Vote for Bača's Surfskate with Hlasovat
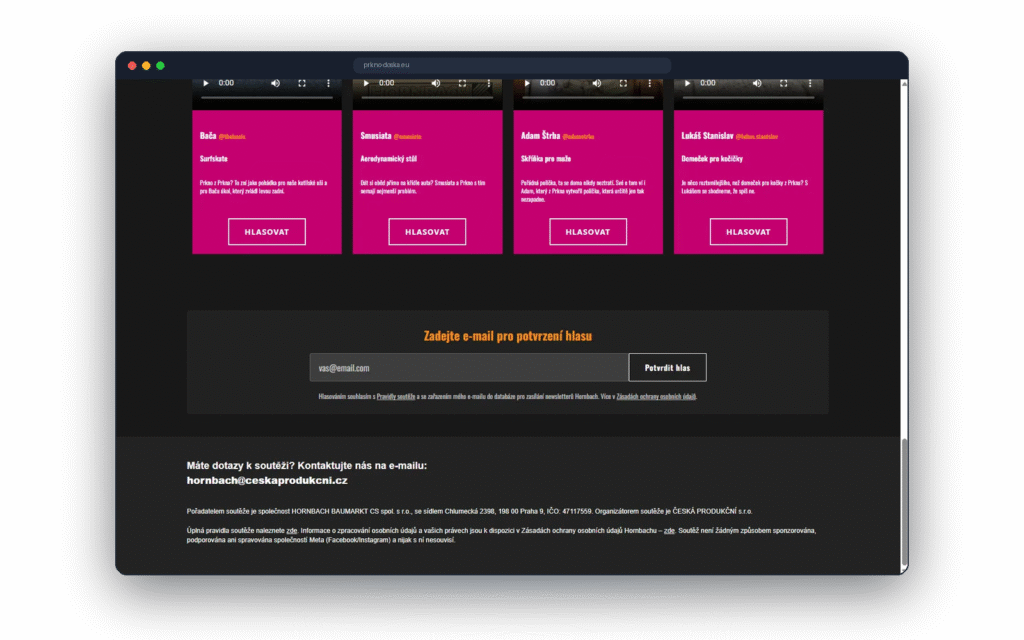The width and height of the screenshot is (1024, 640). (x=266, y=232)
